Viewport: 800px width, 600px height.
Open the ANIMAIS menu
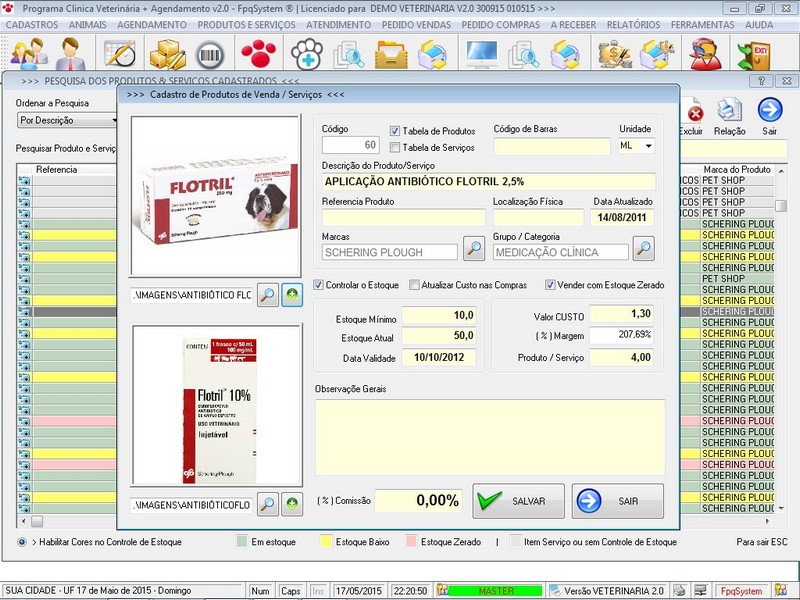coord(88,24)
